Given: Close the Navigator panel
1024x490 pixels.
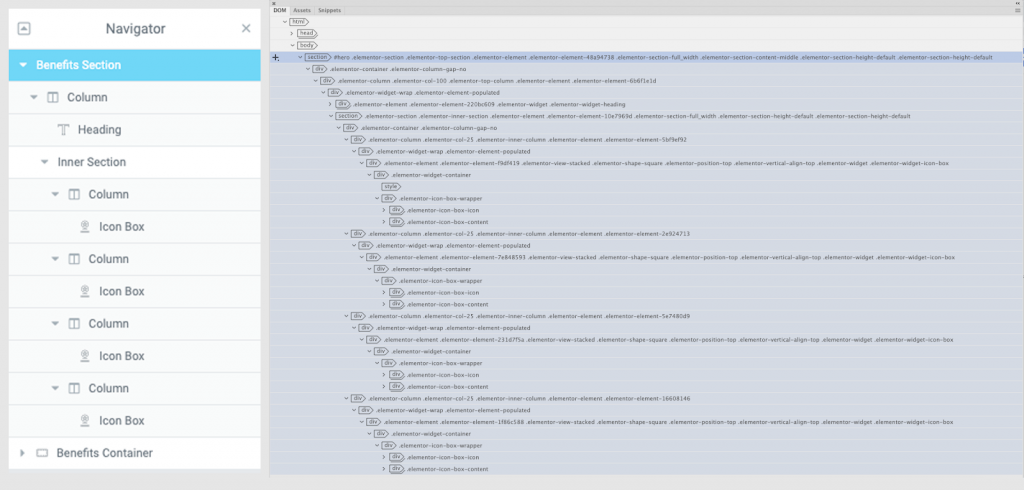Looking at the screenshot, I should tap(246, 28).
